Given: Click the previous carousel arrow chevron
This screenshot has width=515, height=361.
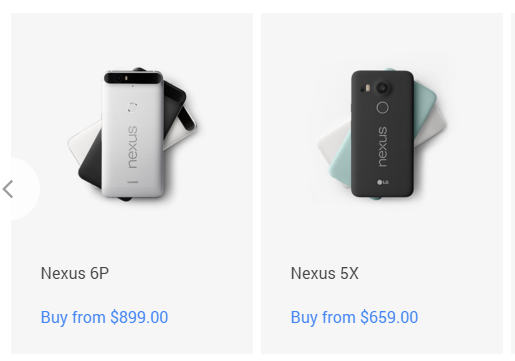Looking at the screenshot, I should click(8, 189).
